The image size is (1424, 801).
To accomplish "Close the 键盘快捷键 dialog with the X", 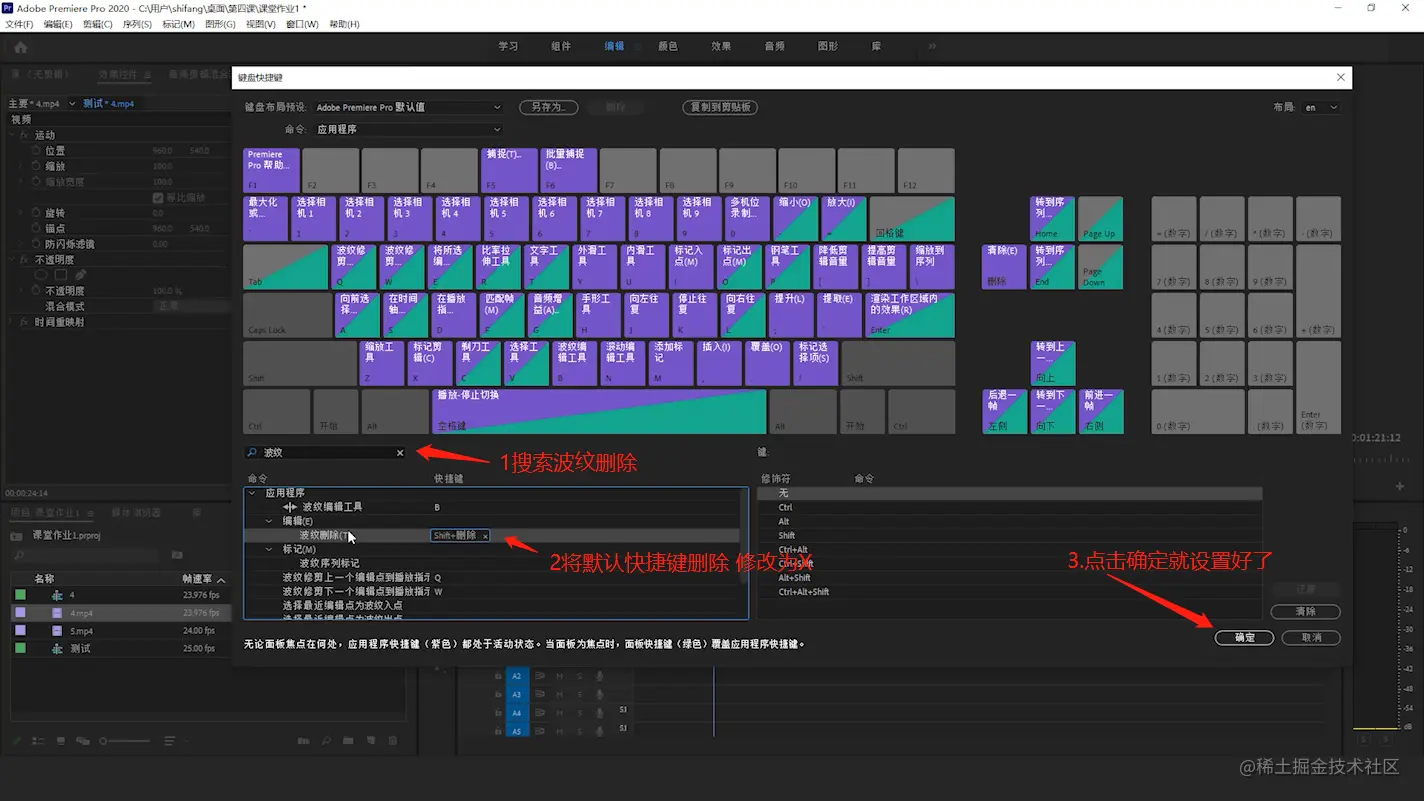I will point(1341,77).
